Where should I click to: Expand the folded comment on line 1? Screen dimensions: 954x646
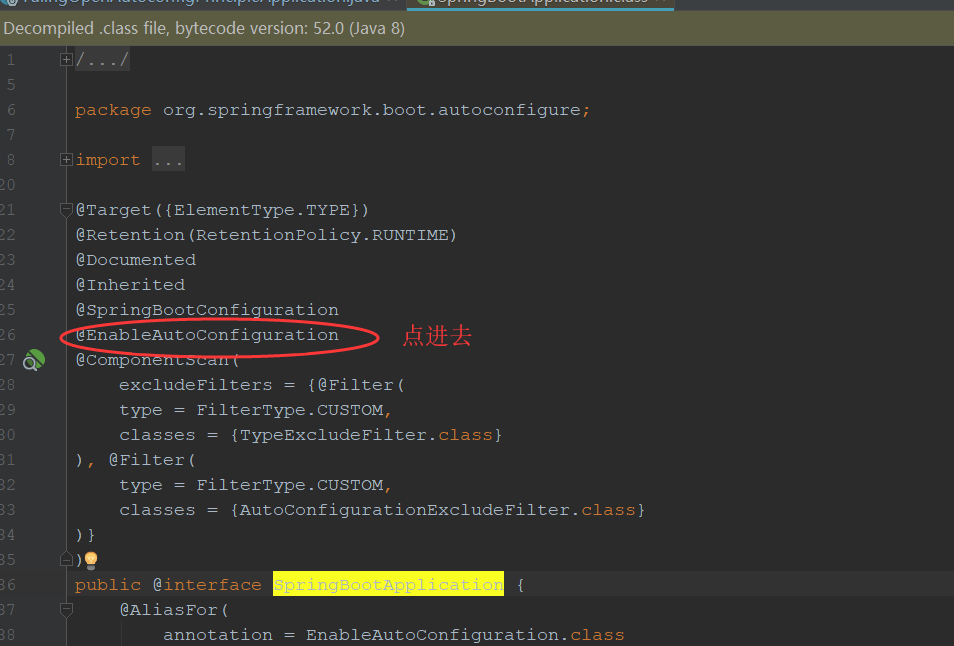pos(66,60)
